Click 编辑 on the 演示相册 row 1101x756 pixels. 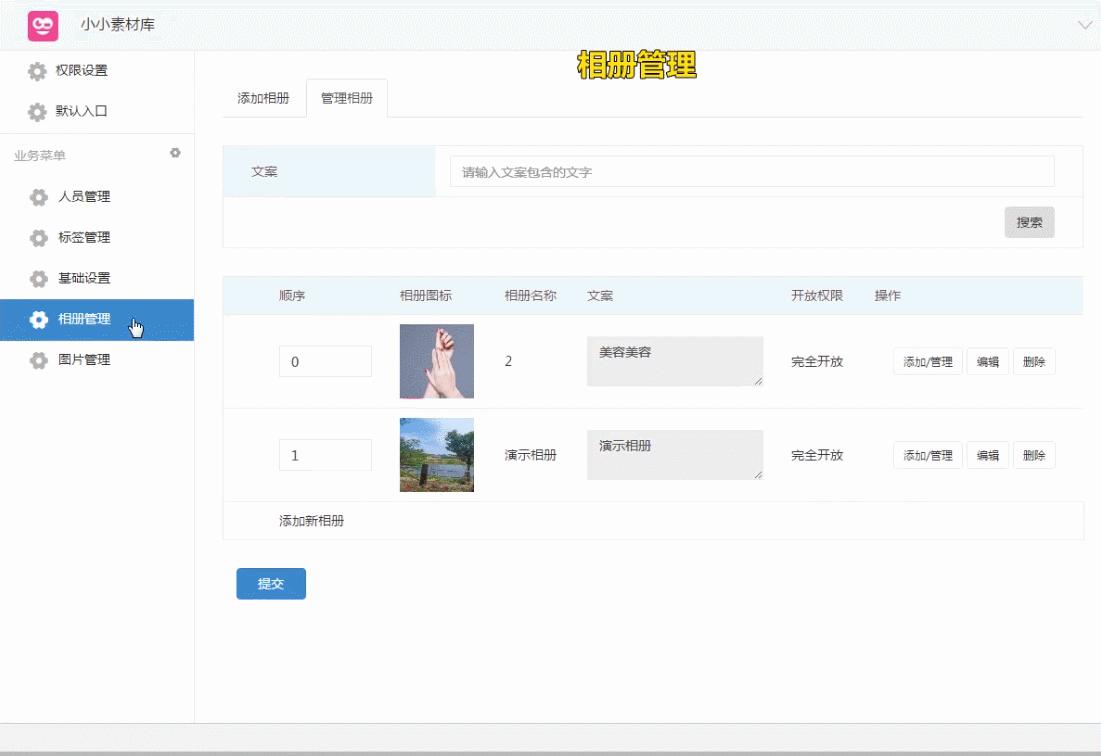986,455
